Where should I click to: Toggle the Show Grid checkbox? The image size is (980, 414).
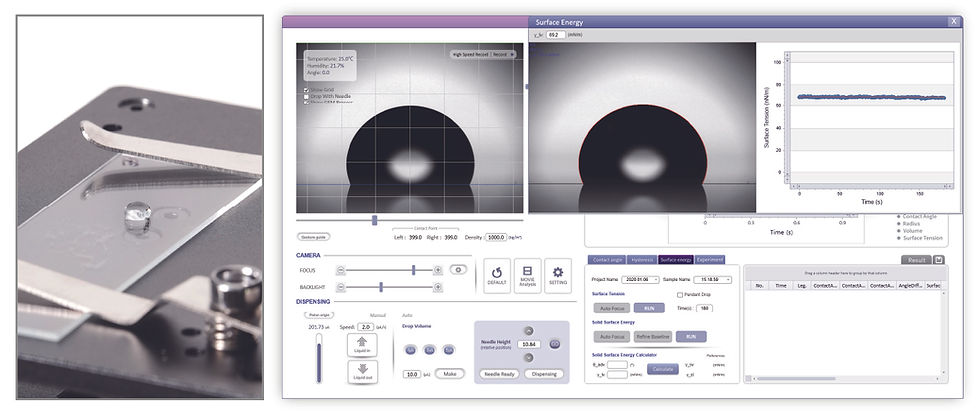coord(306,90)
